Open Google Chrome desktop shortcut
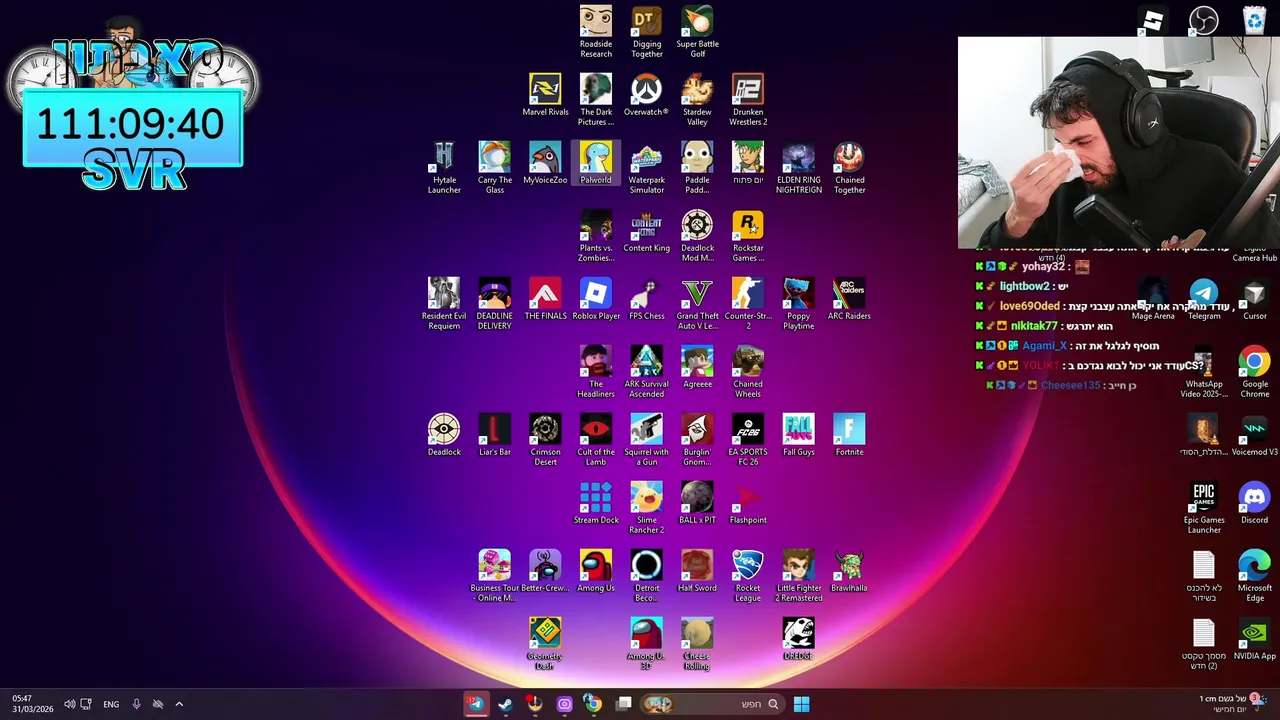 [1254, 372]
